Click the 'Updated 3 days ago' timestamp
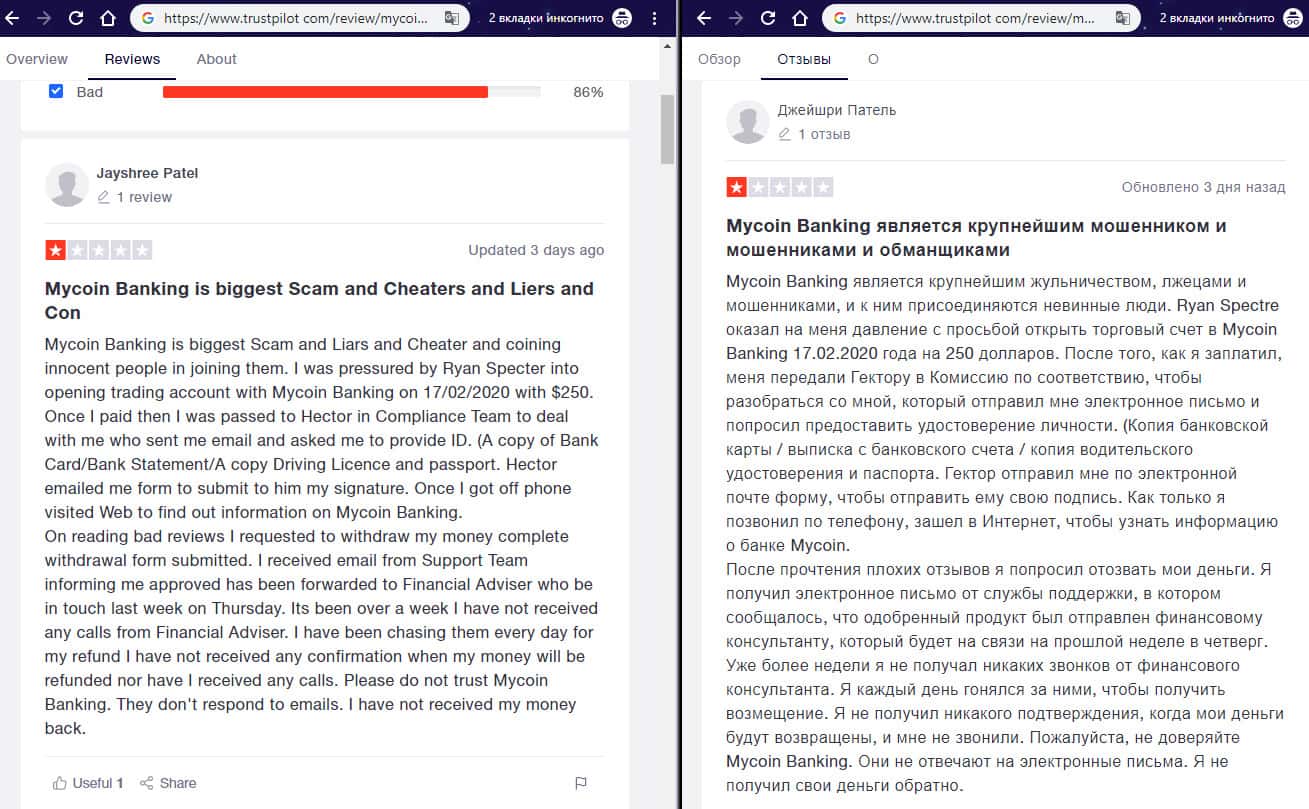 pos(536,250)
